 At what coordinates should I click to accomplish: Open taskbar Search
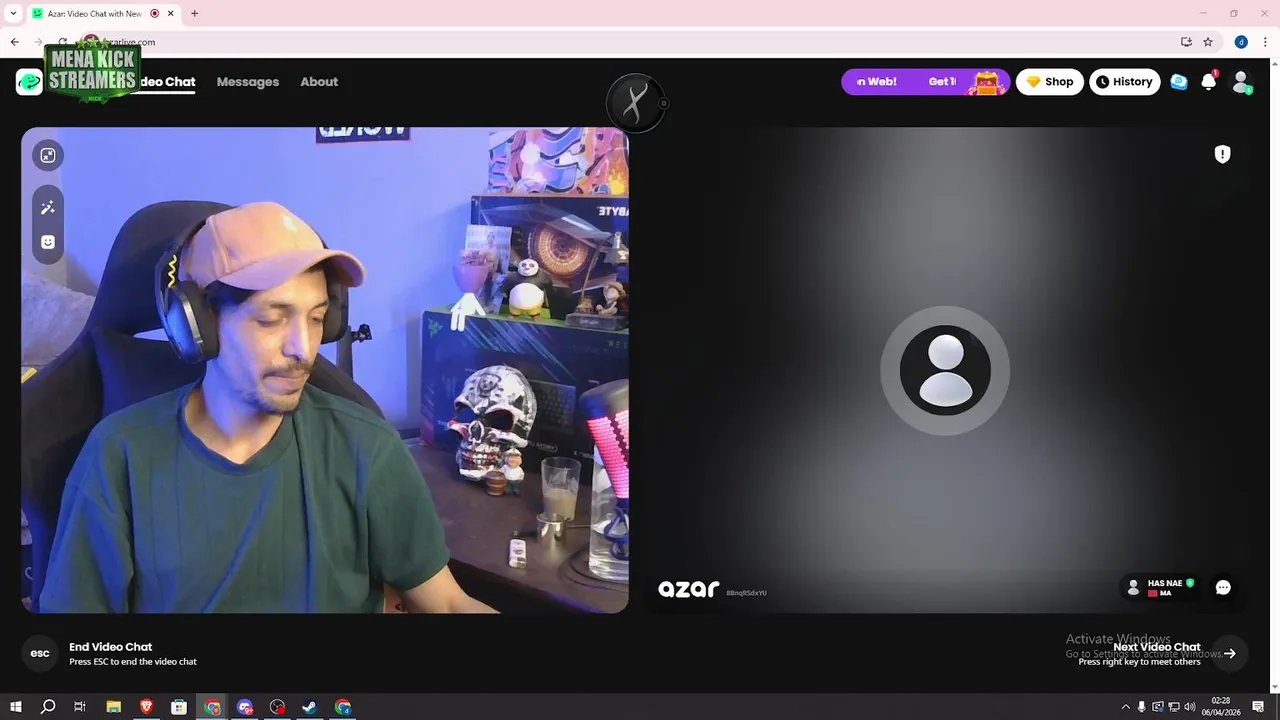48,707
